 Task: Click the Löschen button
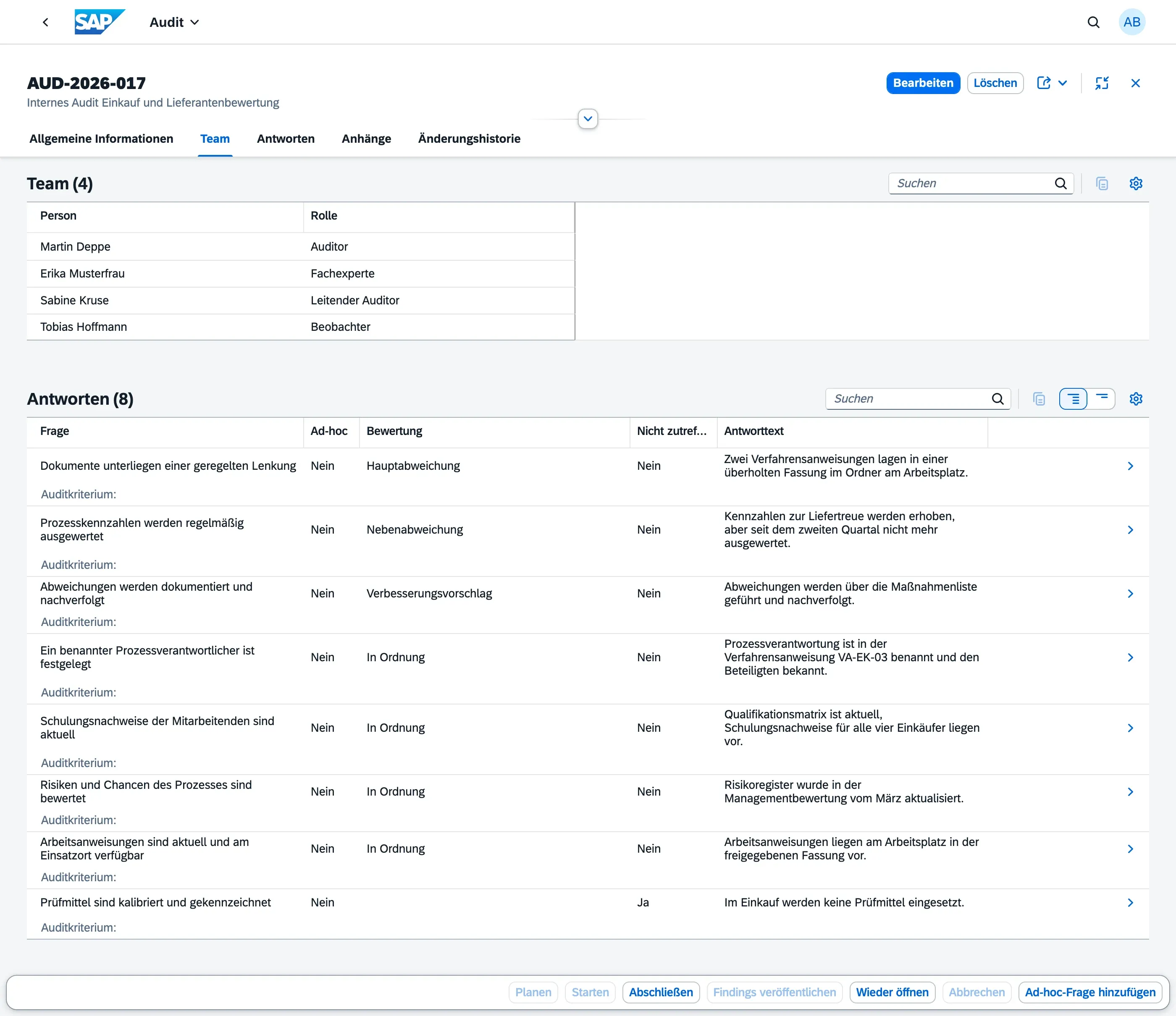[995, 83]
